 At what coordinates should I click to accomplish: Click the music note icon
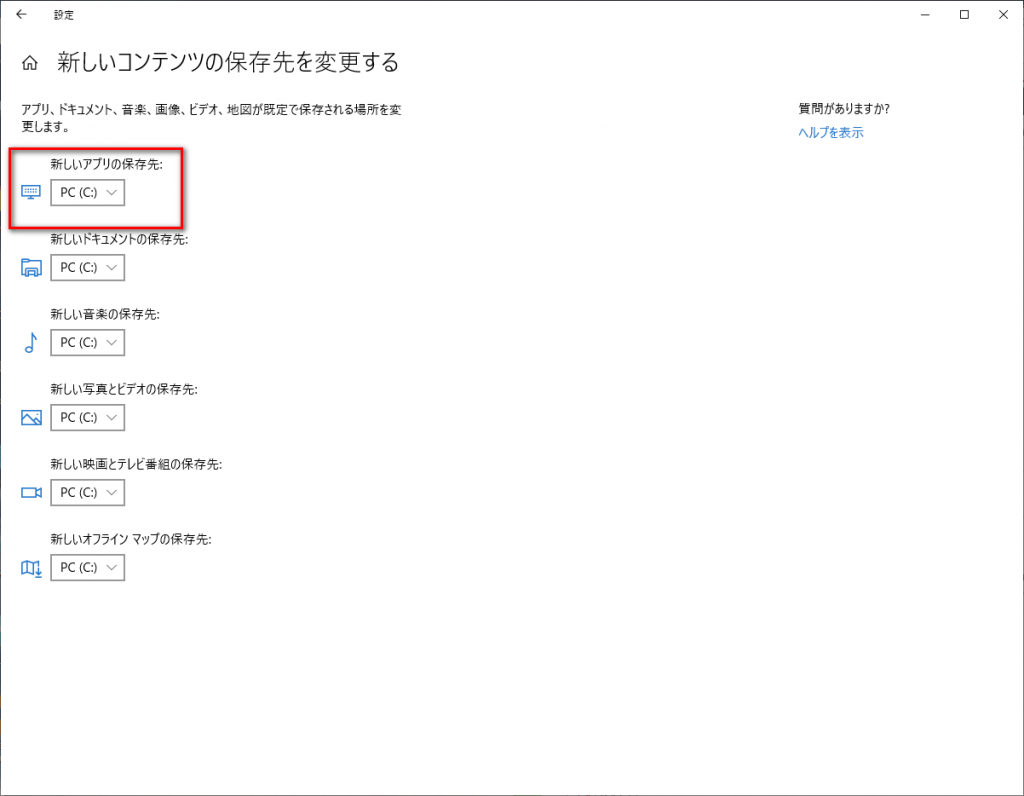click(x=31, y=343)
